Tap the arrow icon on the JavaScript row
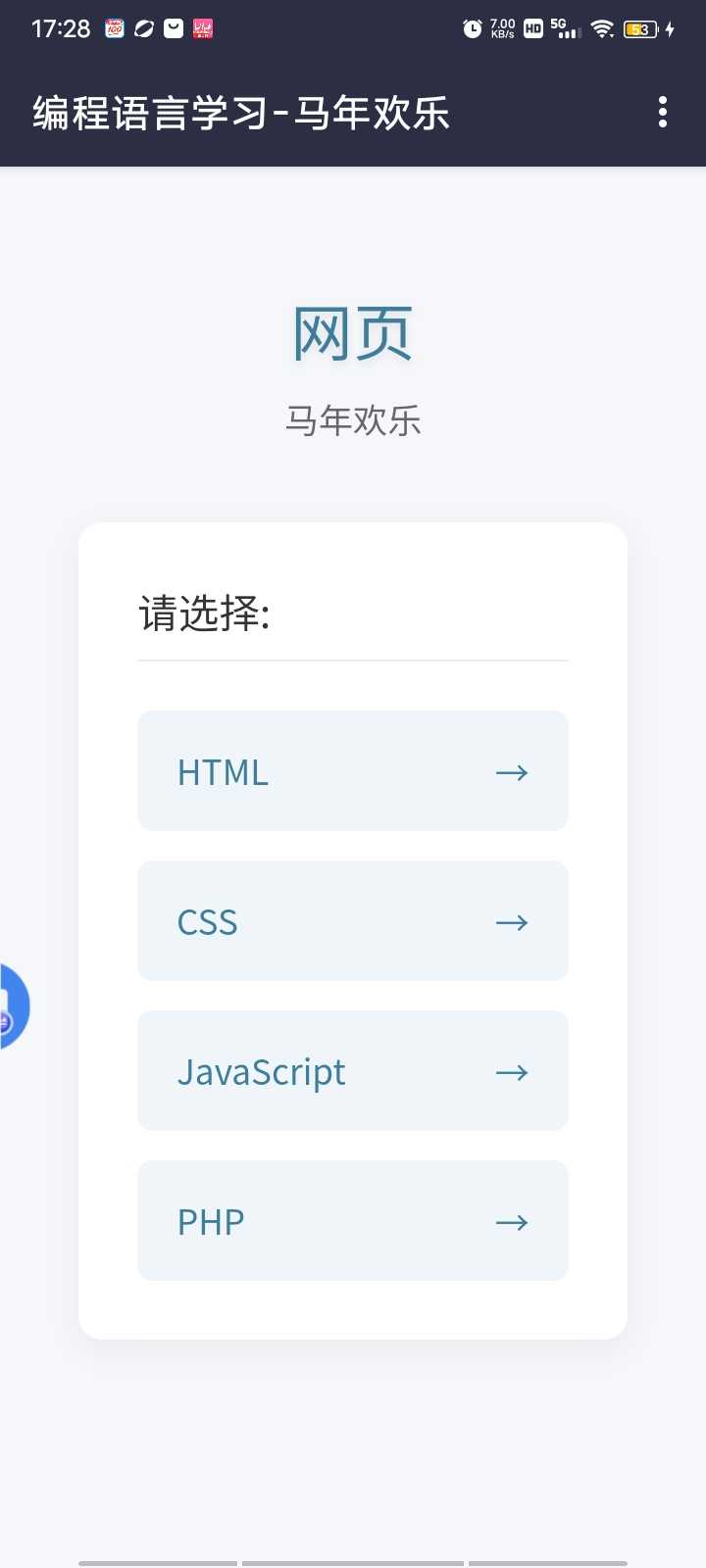706x1568 pixels. coord(512,1072)
